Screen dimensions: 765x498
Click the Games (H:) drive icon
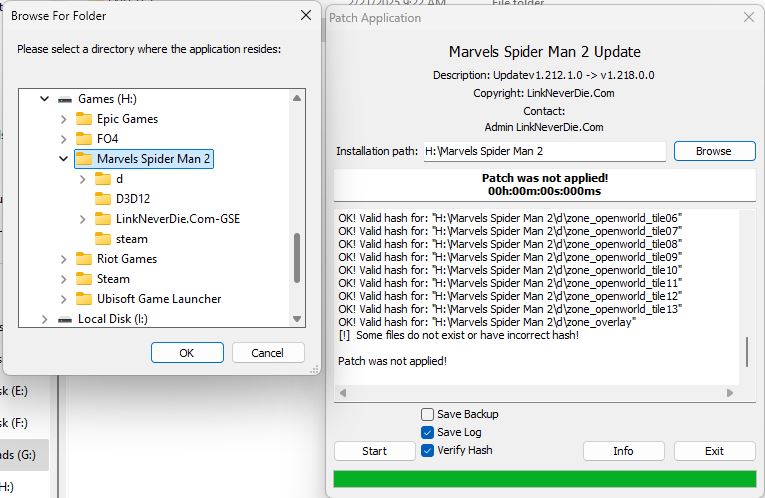pyautogui.click(x=65, y=99)
